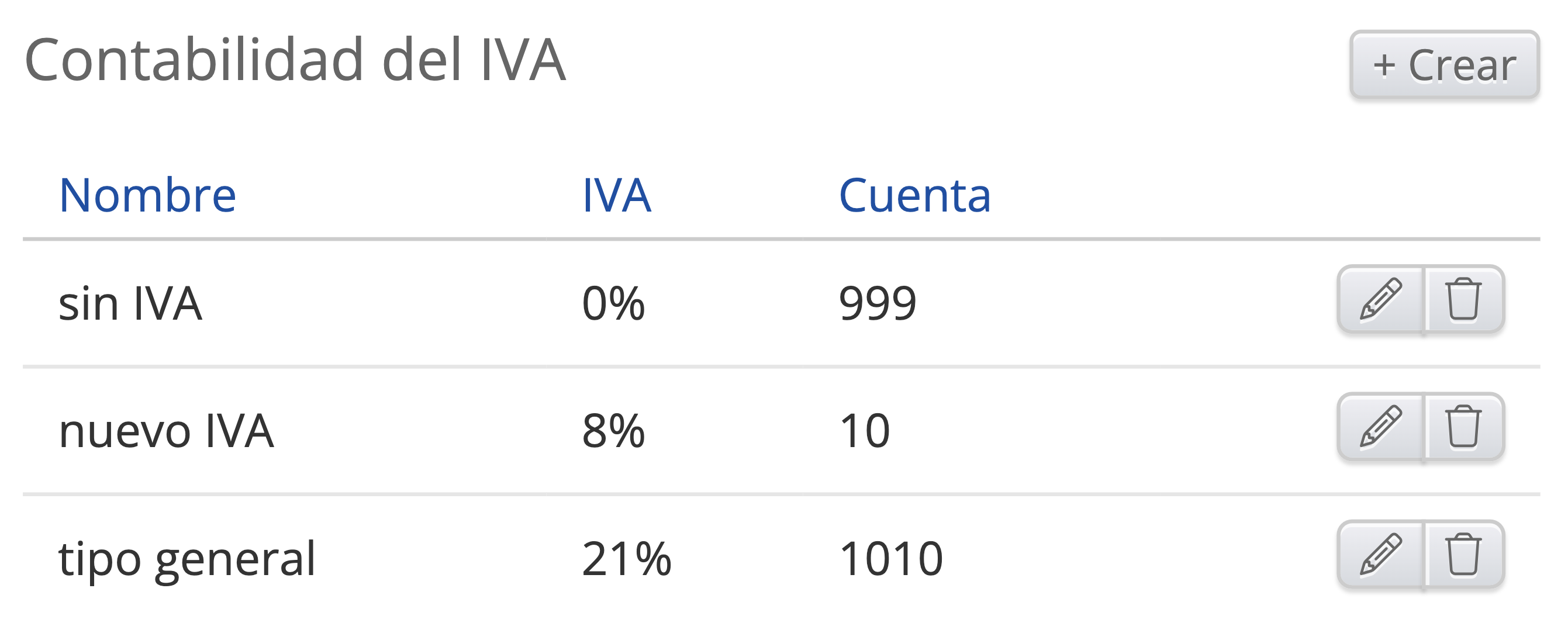Click the Contabilidad del IVA heading

coord(295,60)
